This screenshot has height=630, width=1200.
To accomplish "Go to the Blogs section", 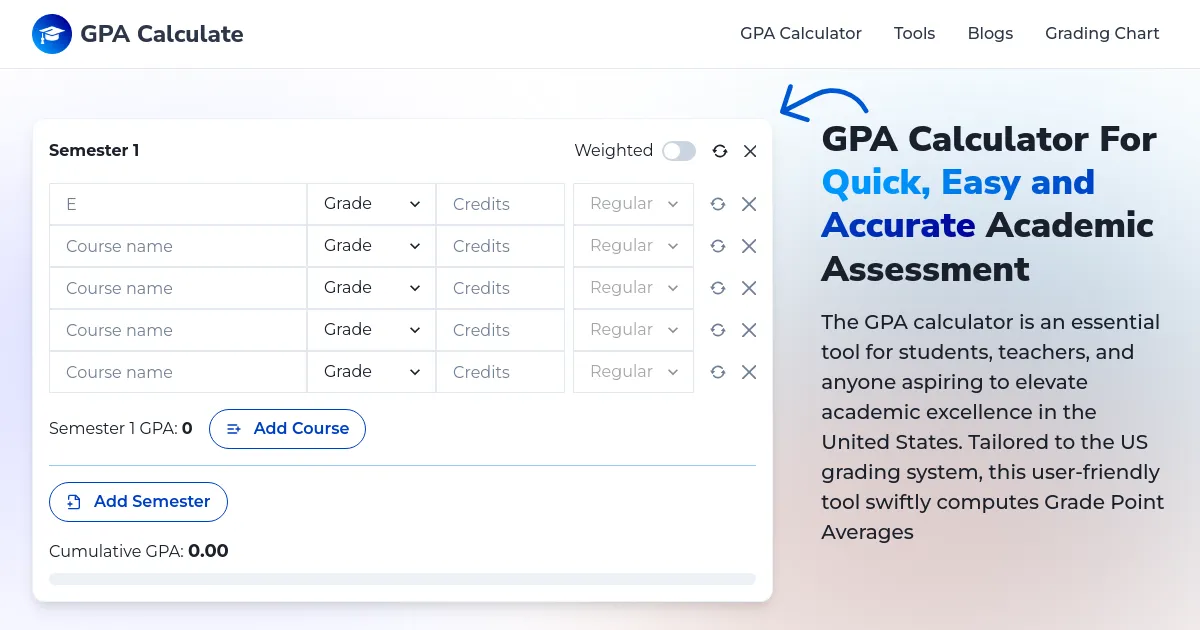I will coord(990,33).
